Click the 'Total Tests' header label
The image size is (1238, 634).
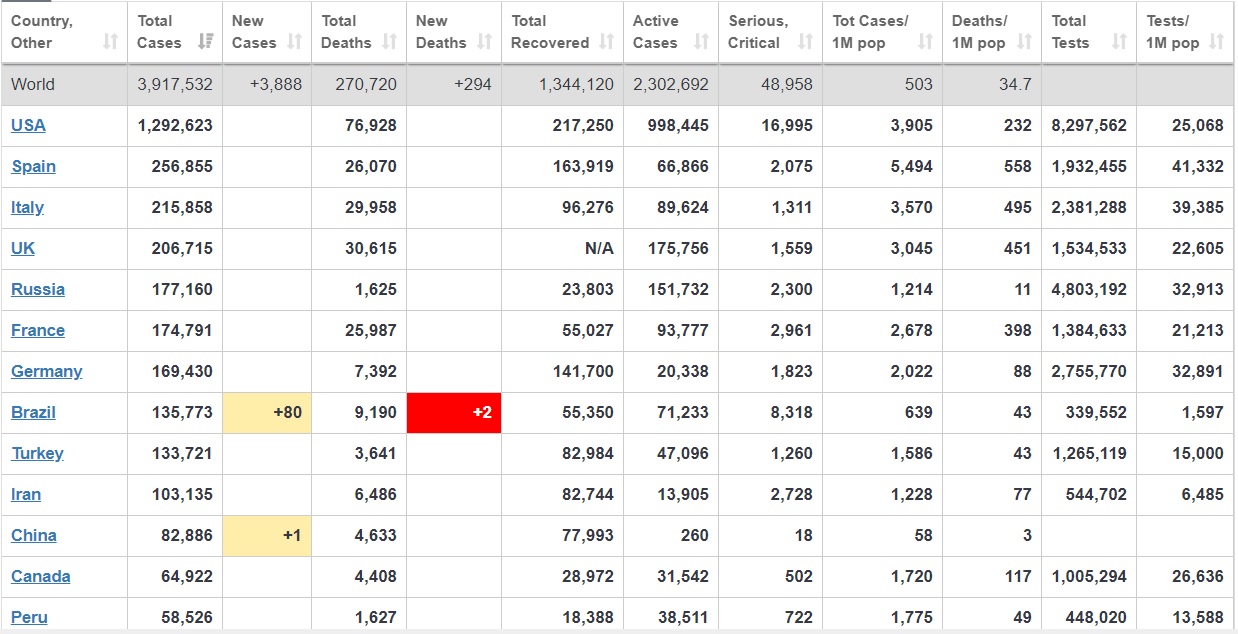pos(1071,32)
